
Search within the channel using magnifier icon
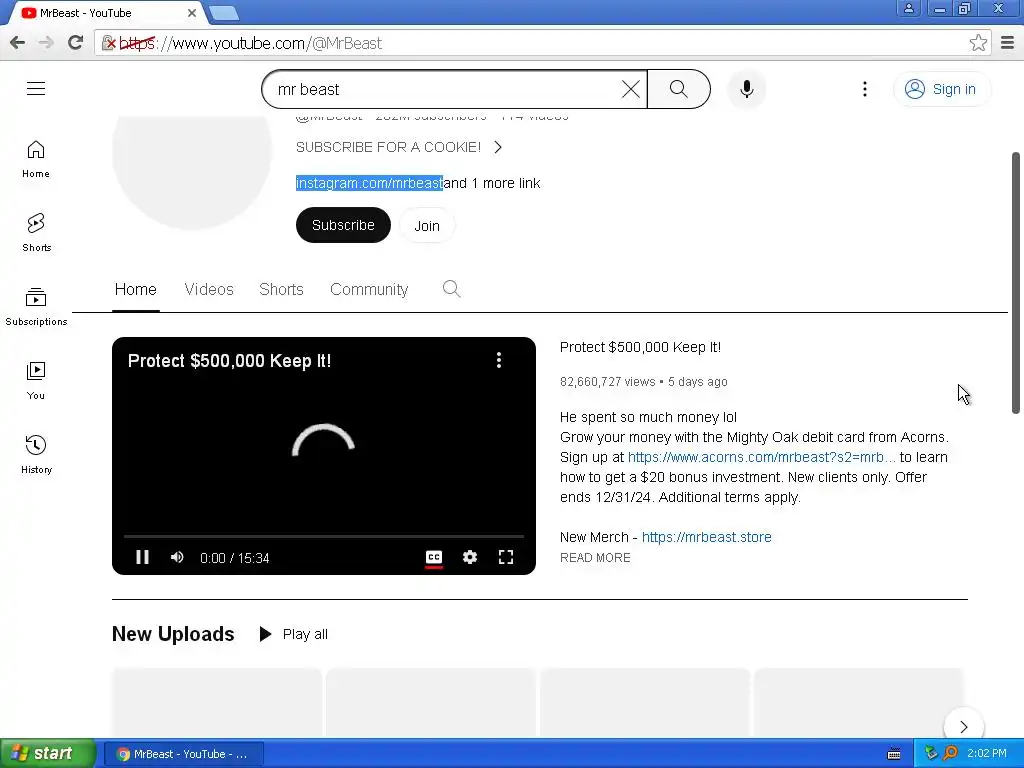(451, 289)
